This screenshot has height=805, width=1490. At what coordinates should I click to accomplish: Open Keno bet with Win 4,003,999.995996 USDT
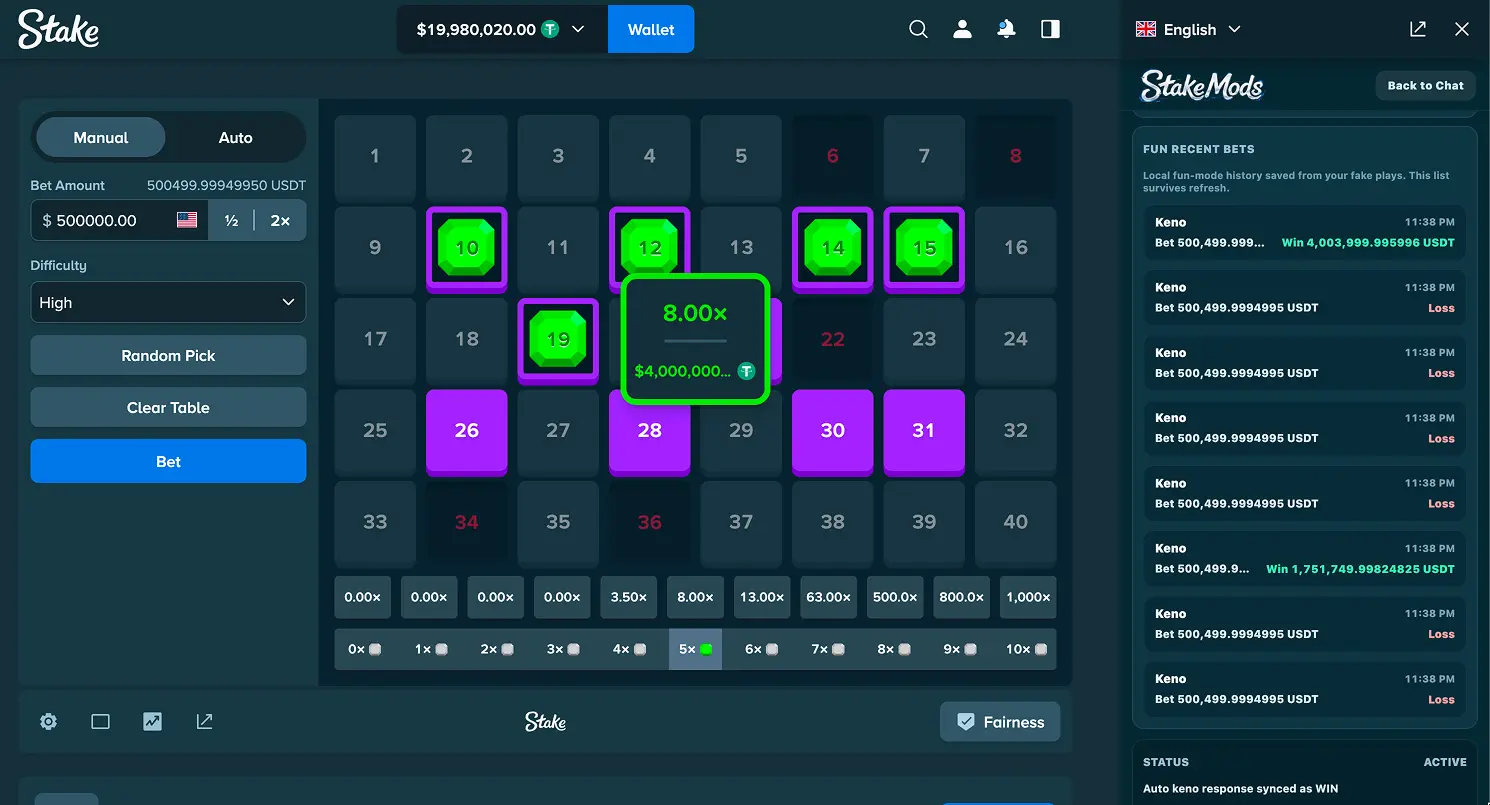point(1305,233)
